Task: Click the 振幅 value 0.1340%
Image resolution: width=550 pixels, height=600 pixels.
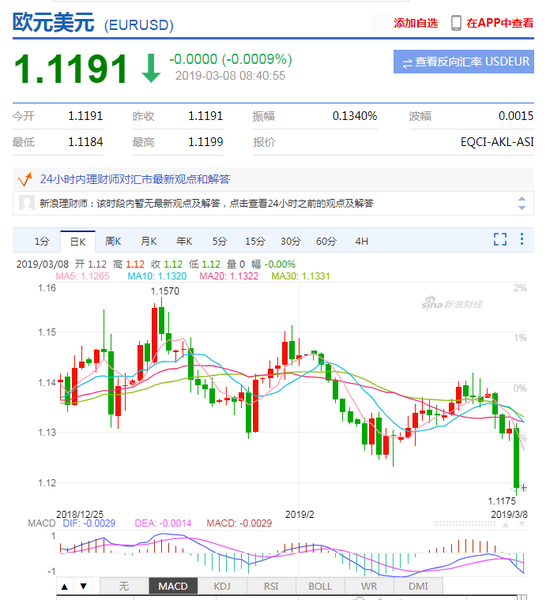Action: click(354, 116)
